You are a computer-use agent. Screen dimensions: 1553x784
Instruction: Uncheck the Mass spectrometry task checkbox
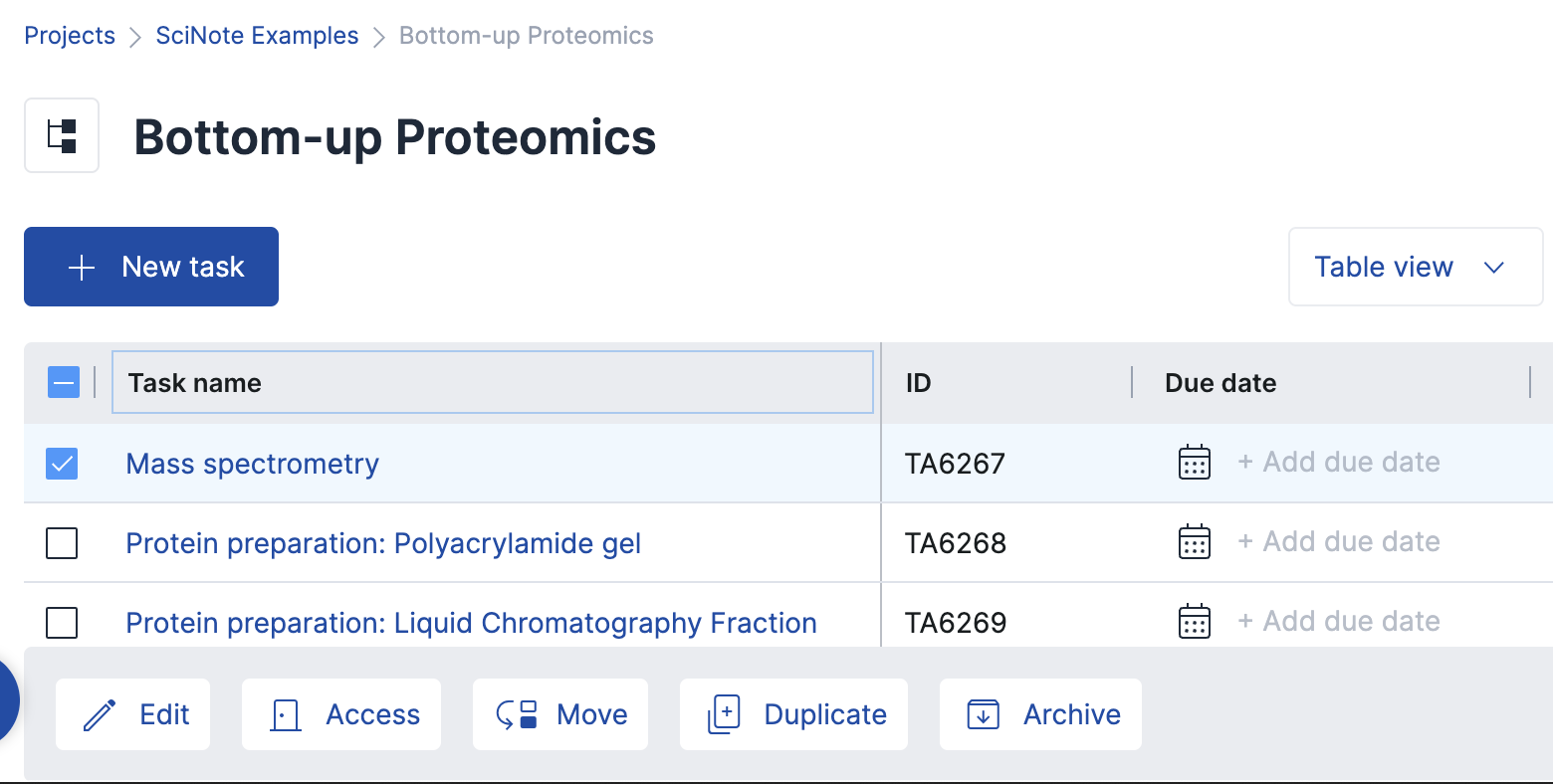point(62,464)
